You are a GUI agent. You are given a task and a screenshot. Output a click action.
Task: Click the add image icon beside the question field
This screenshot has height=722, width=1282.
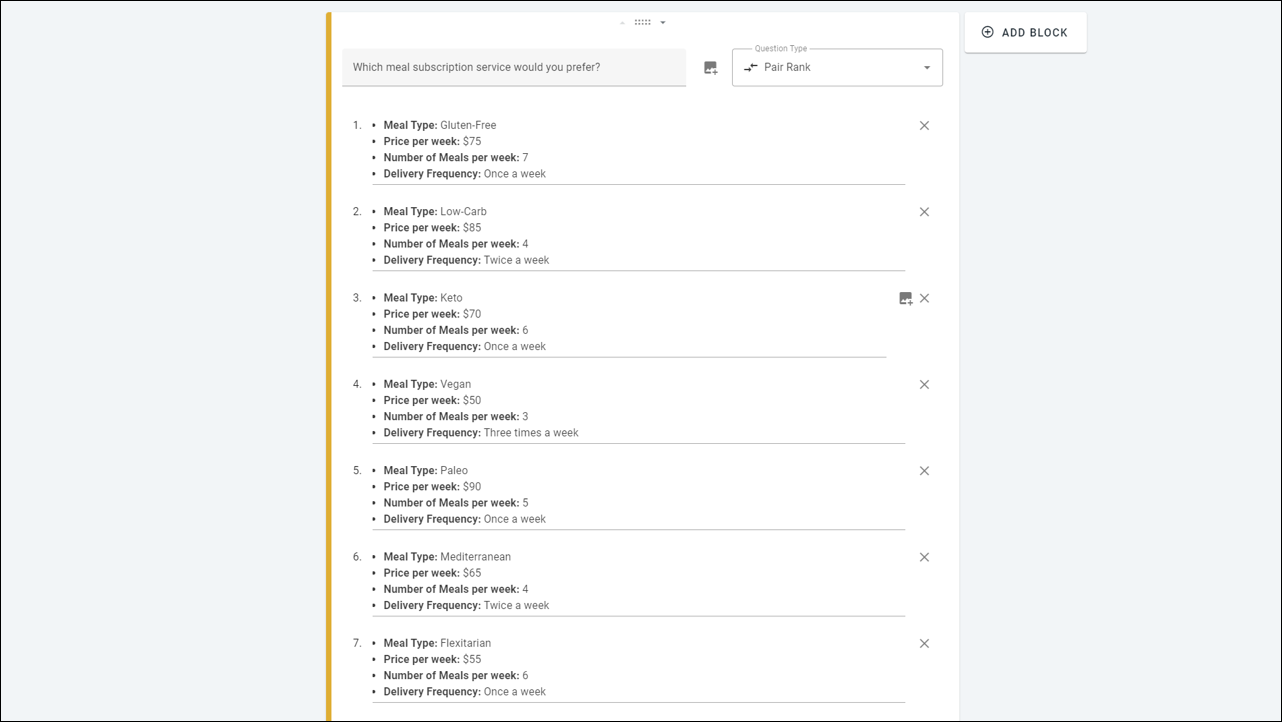click(x=710, y=68)
